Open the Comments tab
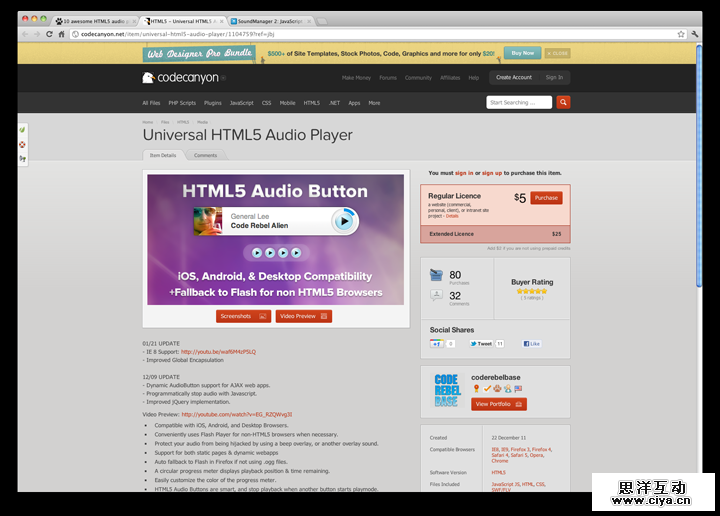Image resolution: width=720 pixels, height=516 pixels. [205, 155]
